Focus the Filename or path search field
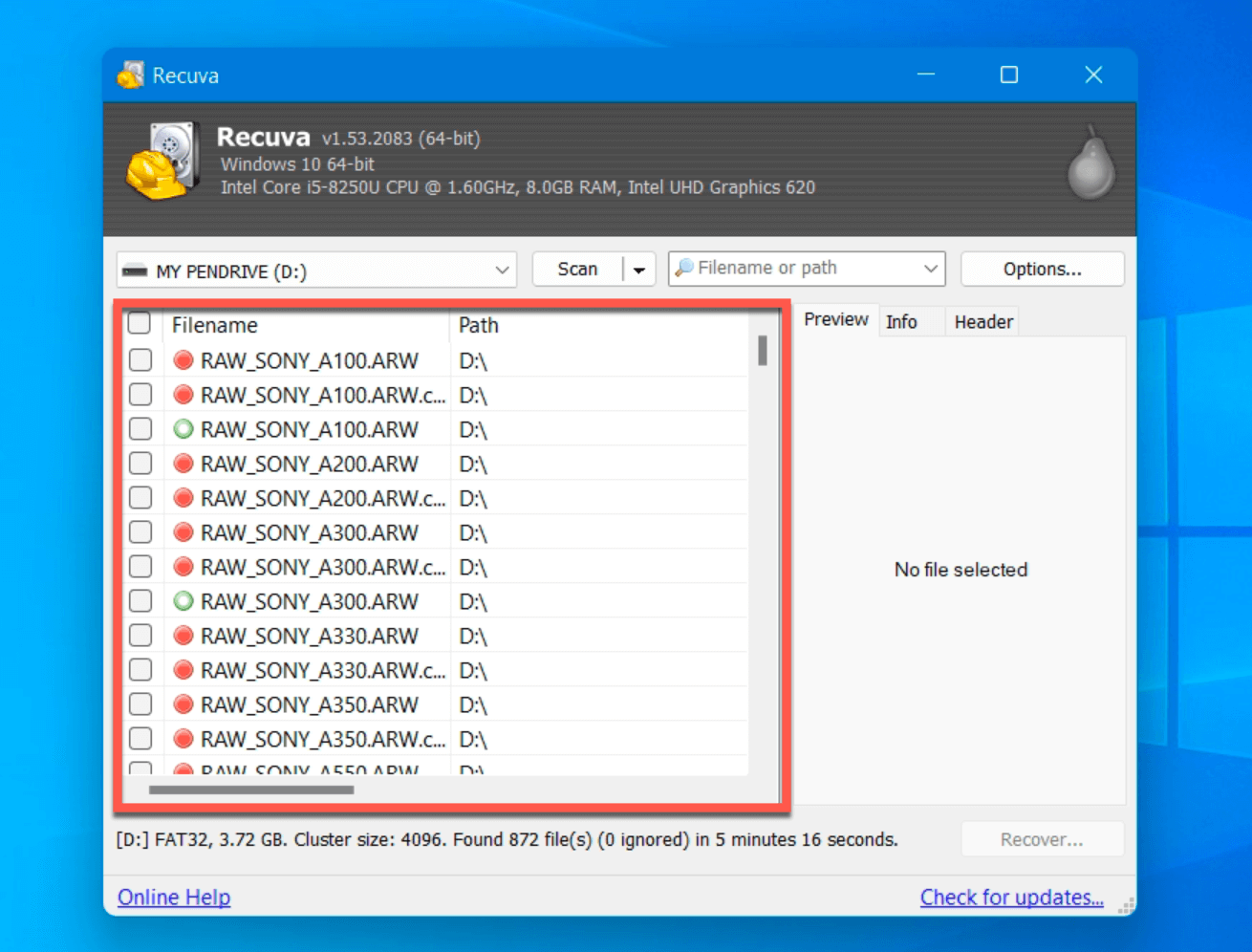 pos(806,269)
